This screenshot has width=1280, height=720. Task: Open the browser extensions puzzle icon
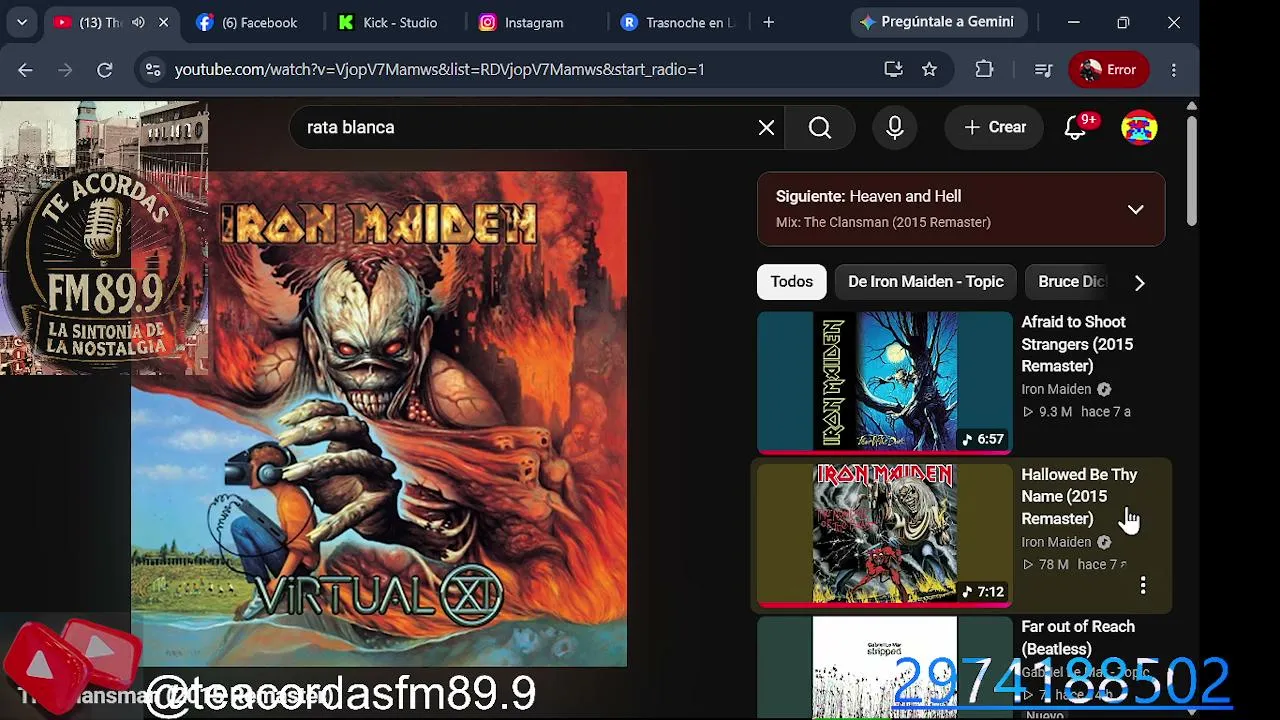[x=984, y=69]
